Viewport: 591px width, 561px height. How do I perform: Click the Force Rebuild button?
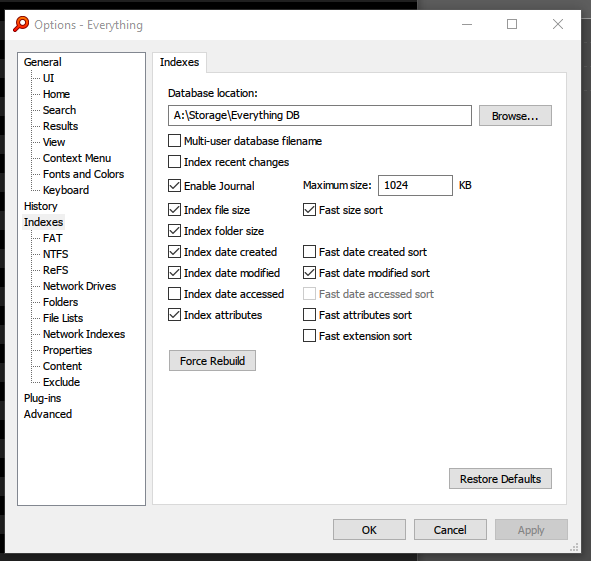coord(212,361)
